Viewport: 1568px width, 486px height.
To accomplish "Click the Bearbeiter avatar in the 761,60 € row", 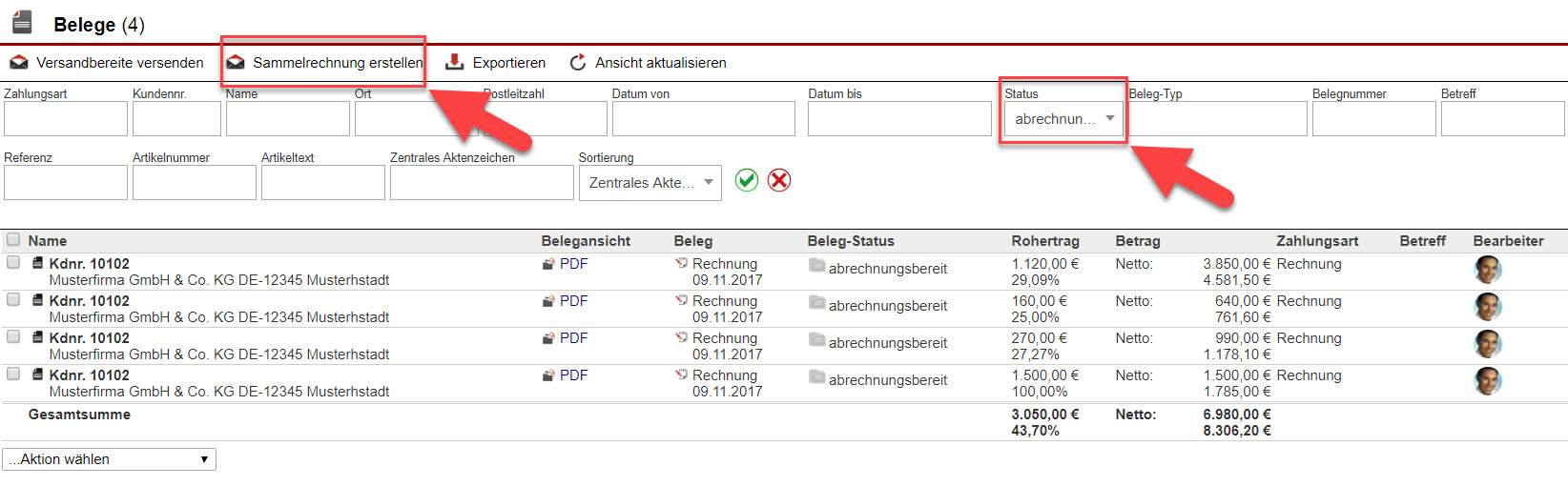I will [1488, 307].
